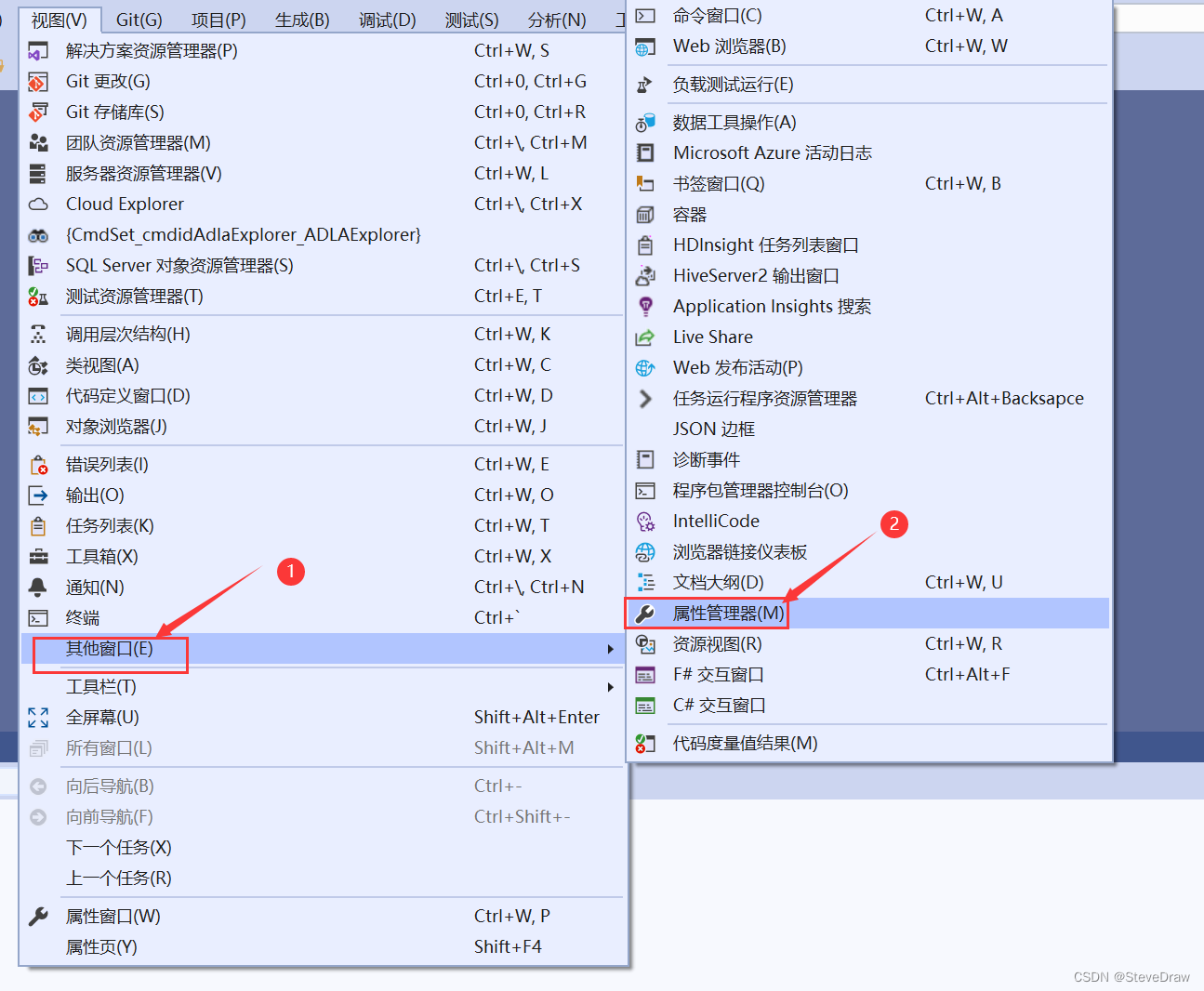The height and width of the screenshot is (991, 1204).
Task: Click the ADLA Explorer binoculars icon
Action: (38, 235)
